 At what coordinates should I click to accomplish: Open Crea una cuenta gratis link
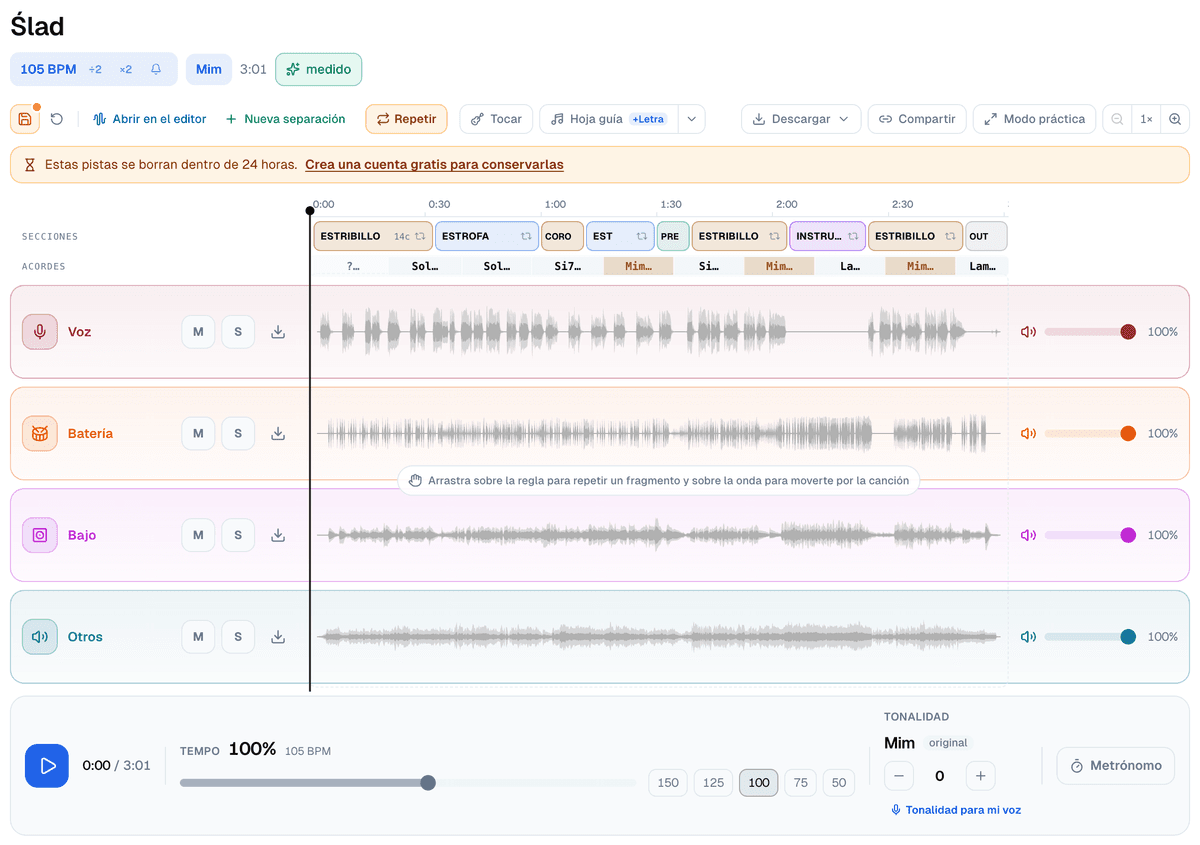[x=434, y=165]
